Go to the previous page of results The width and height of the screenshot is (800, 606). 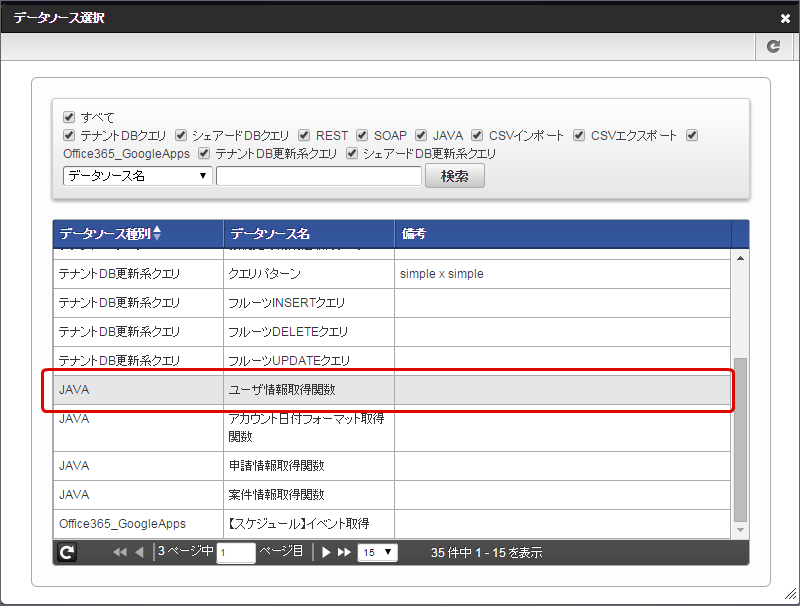coord(139,552)
